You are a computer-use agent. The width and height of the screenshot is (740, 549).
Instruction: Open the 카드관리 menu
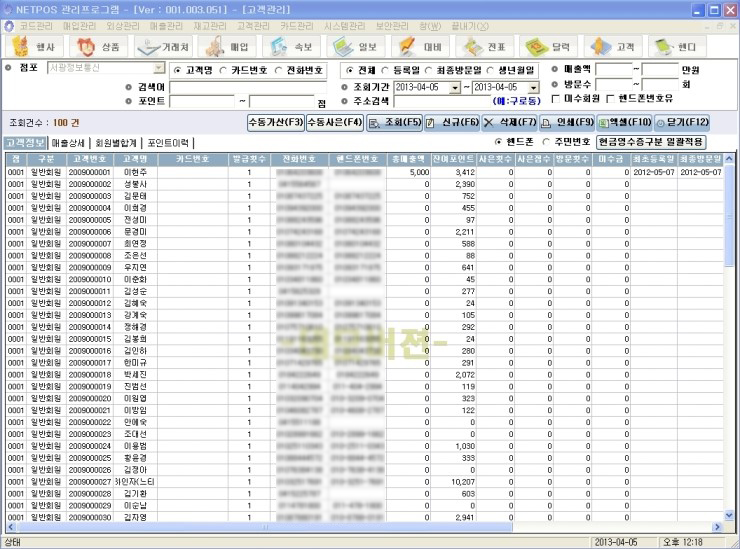(x=296, y=26)
